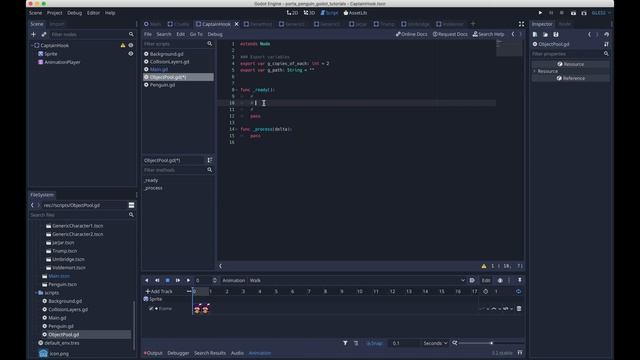Adjust the animation timeline zoom slider
The width and height of the screenshot is (640, 360).
491,343
